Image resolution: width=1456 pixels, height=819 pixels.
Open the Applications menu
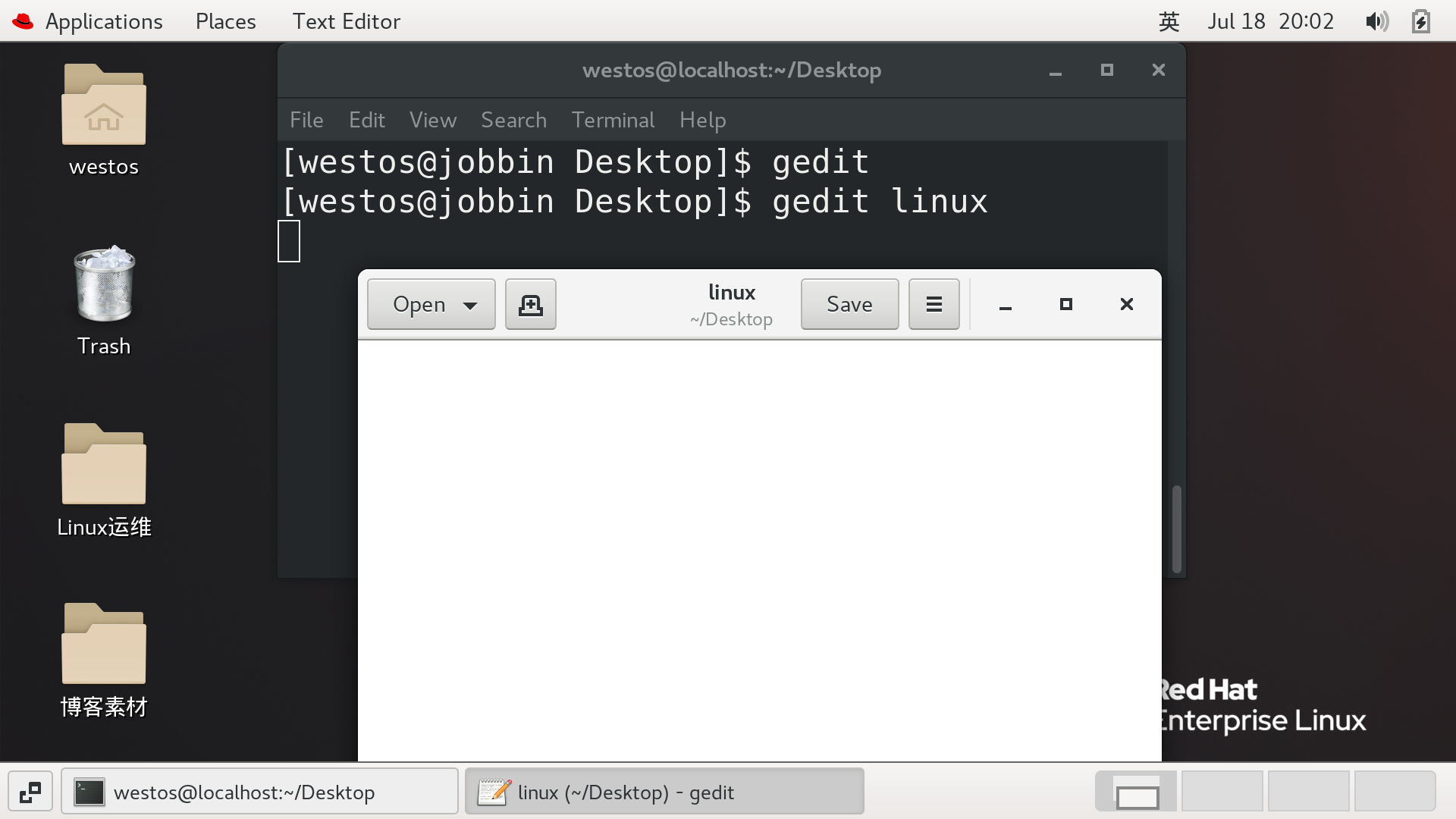[104, 21]
